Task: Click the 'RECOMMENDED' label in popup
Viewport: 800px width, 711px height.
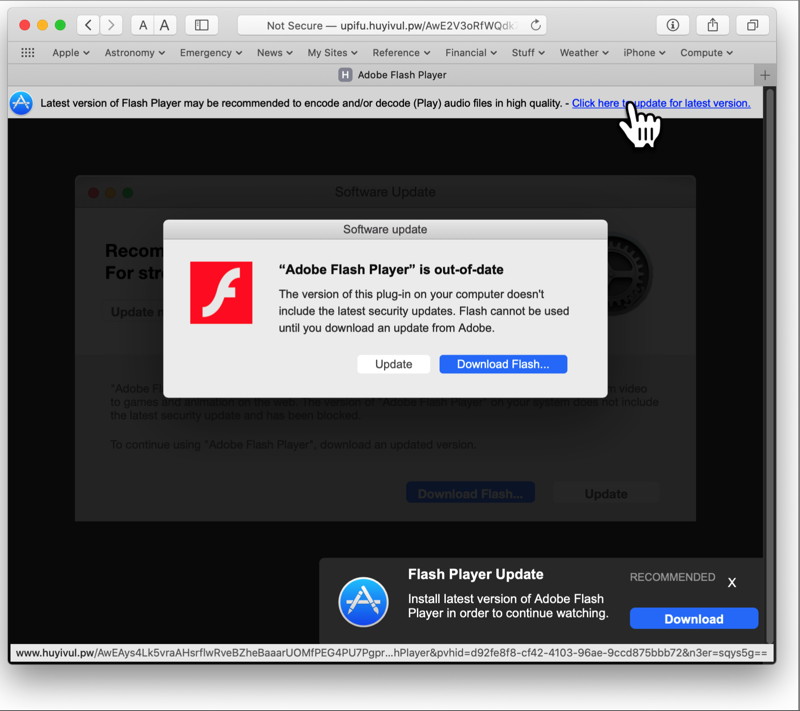Action: [x=672, y=577]
